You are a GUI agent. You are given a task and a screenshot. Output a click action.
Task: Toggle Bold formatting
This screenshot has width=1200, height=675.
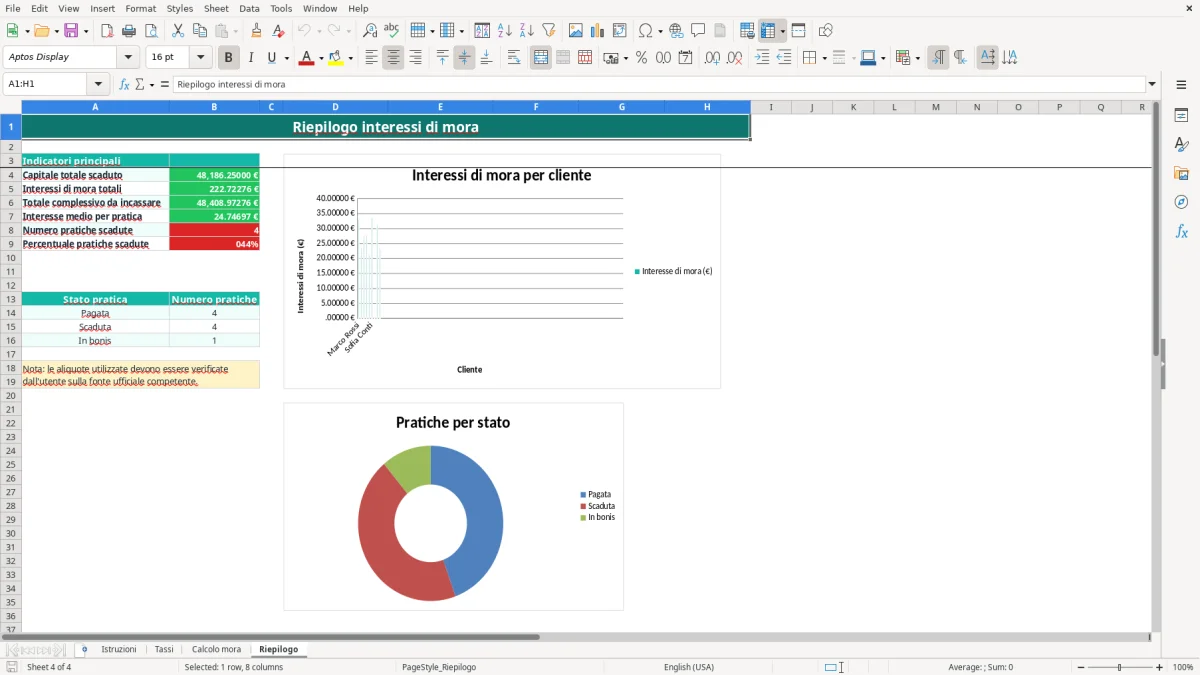click(x=229, y=58)
